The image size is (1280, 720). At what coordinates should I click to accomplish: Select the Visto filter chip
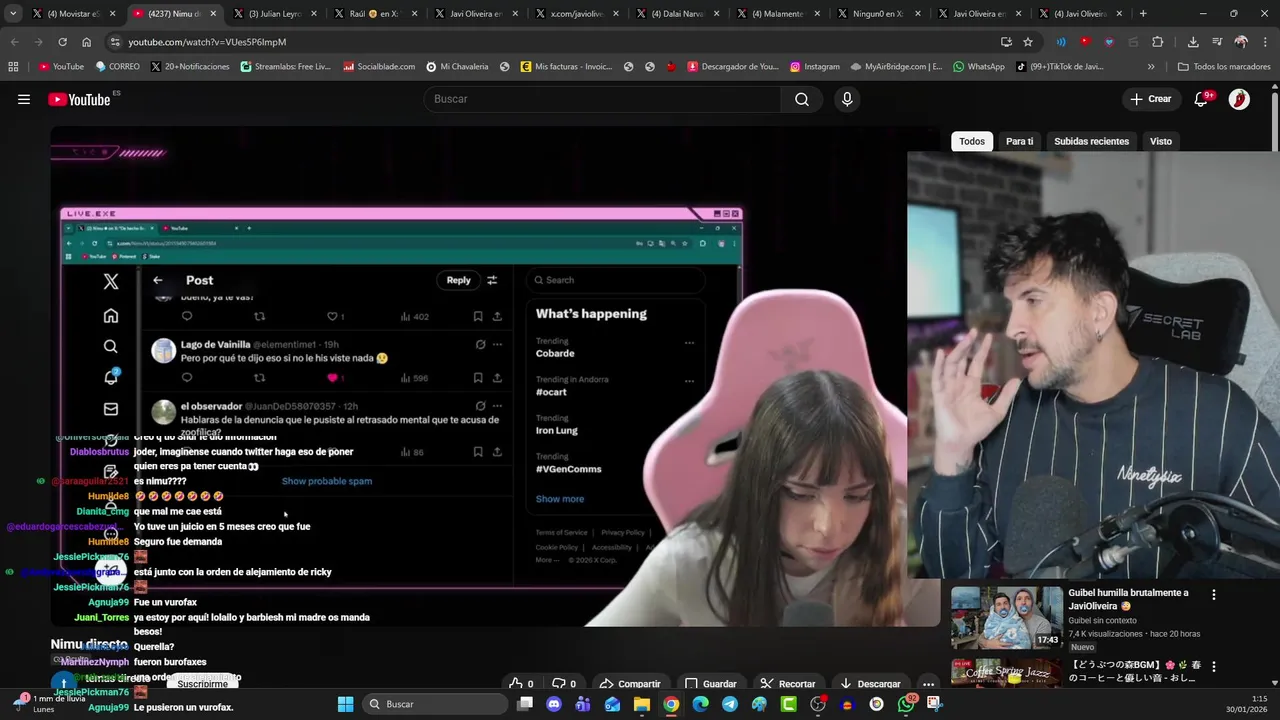pos(1160,141)
